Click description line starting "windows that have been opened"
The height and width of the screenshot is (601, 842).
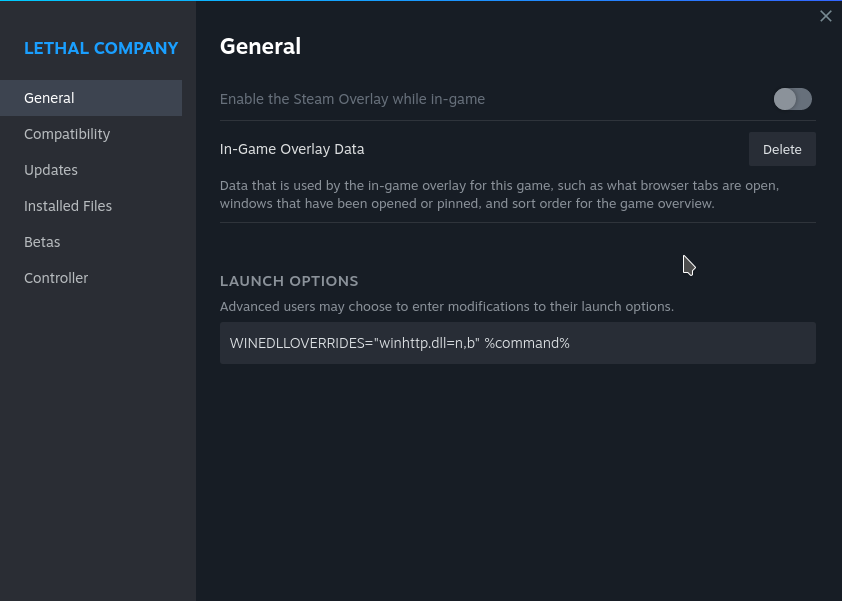[467, 203]
